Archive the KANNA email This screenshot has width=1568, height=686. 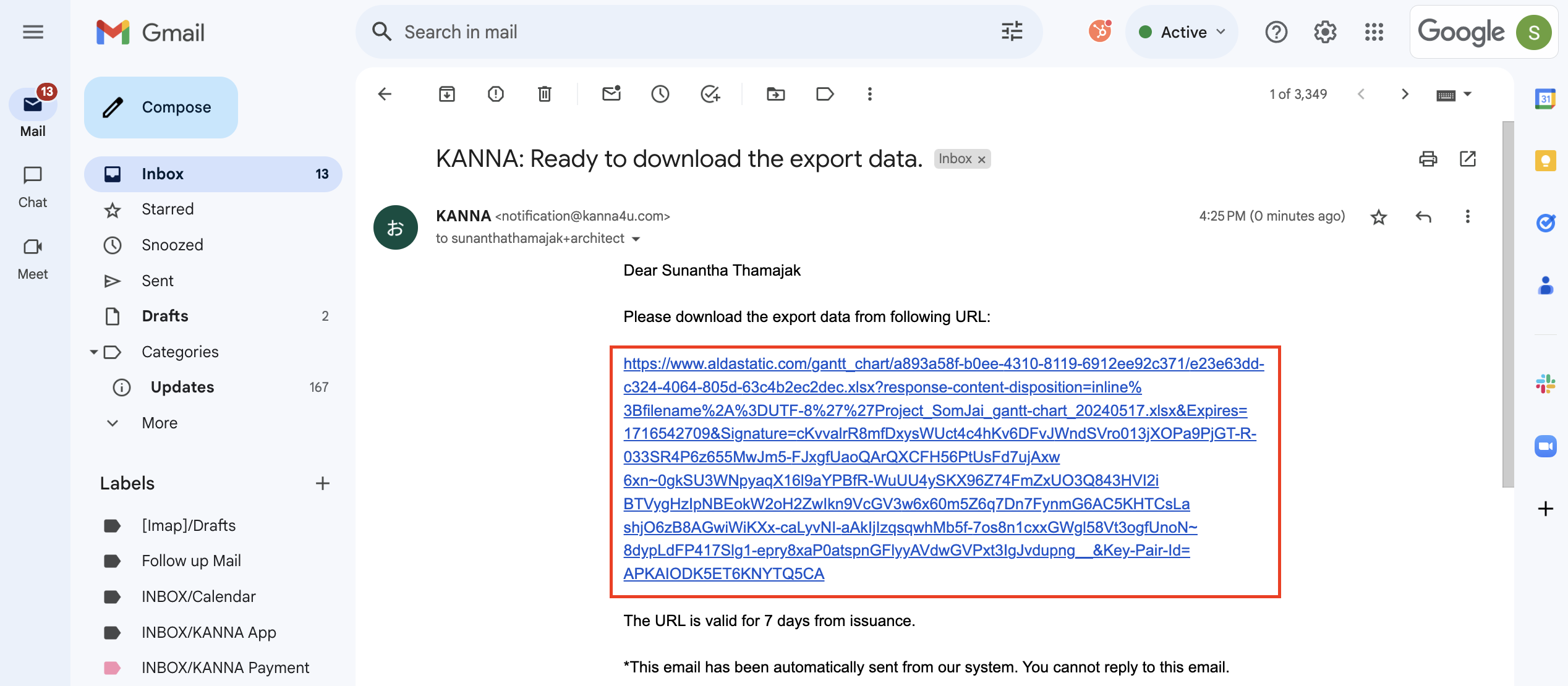coord(447,94)
